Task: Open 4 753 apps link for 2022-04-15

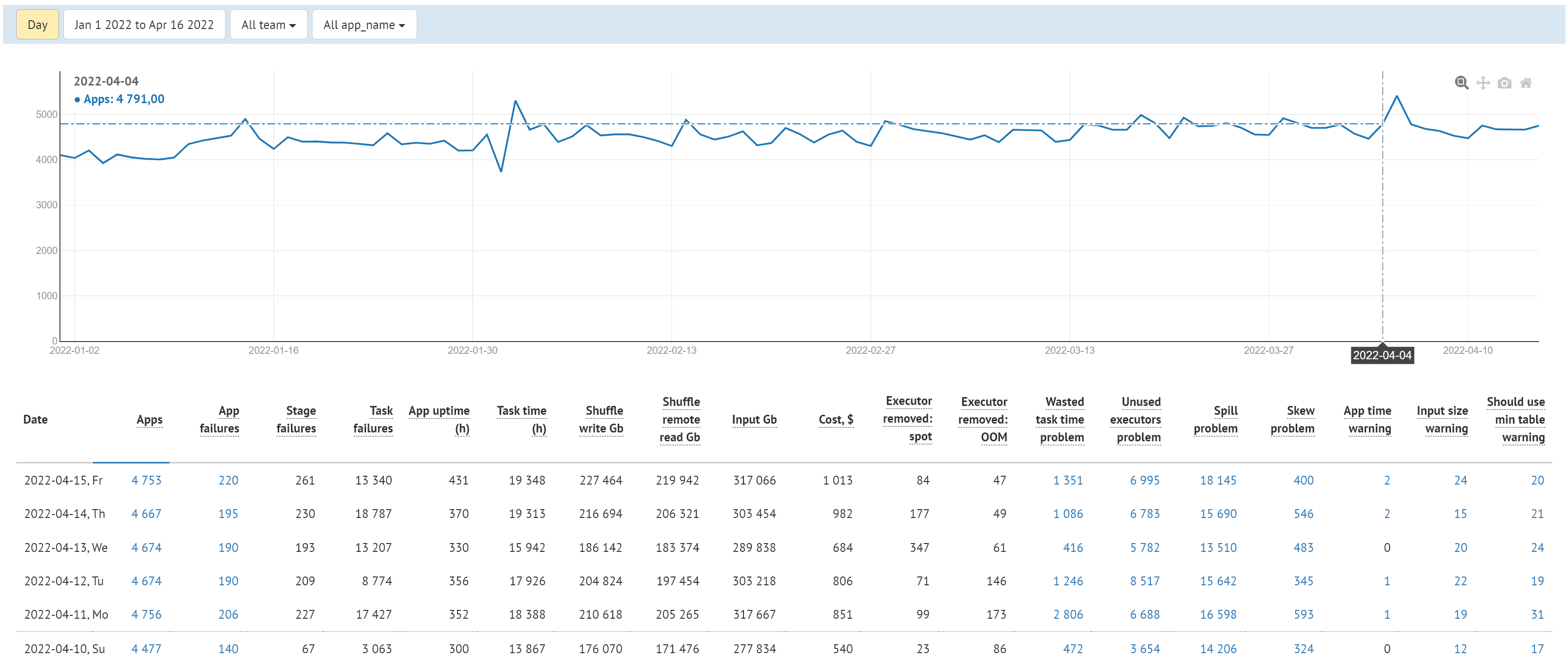Action: pos(146,480)
